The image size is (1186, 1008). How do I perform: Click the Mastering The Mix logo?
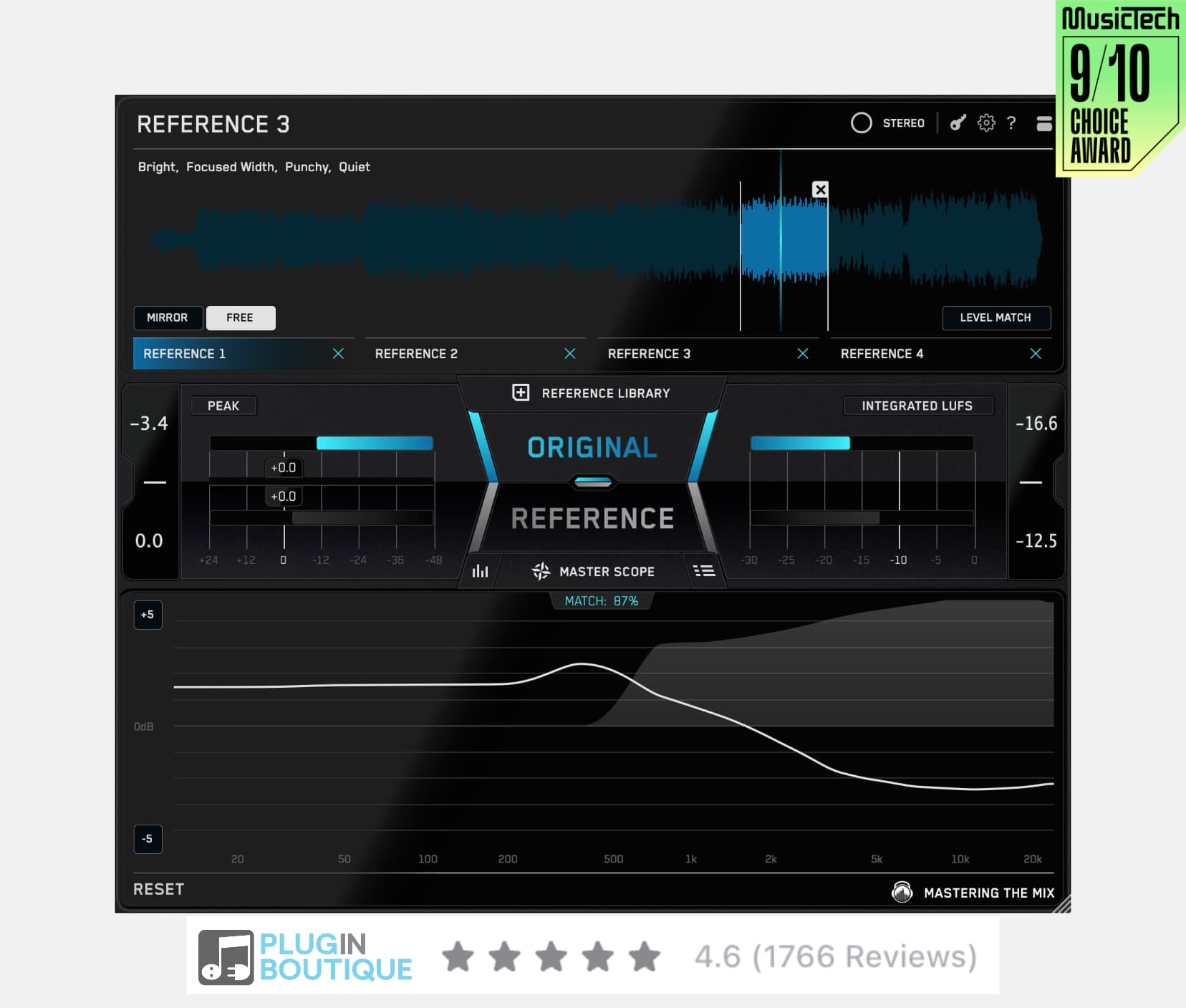coord(904,893)
